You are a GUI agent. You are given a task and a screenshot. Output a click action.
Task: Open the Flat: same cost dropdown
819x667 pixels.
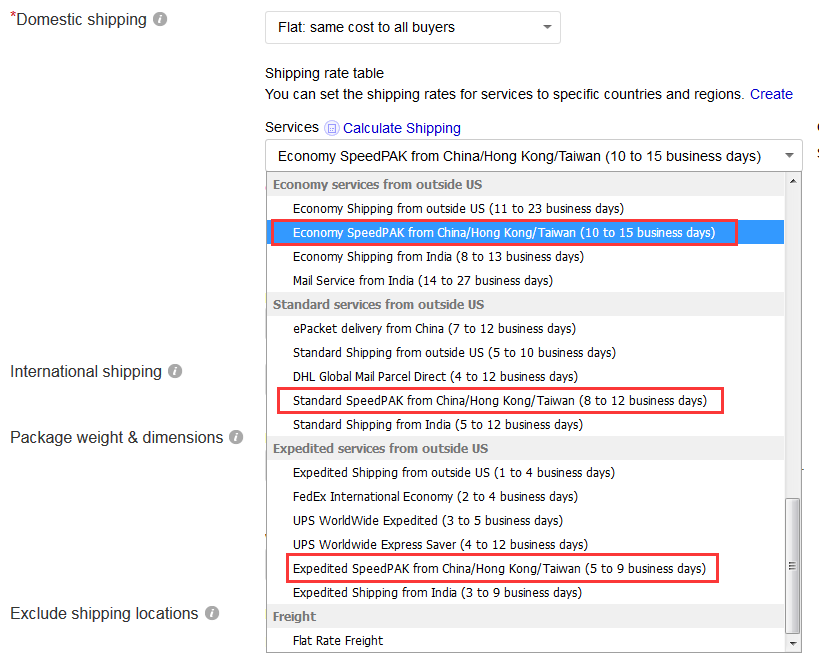point(412,27)
